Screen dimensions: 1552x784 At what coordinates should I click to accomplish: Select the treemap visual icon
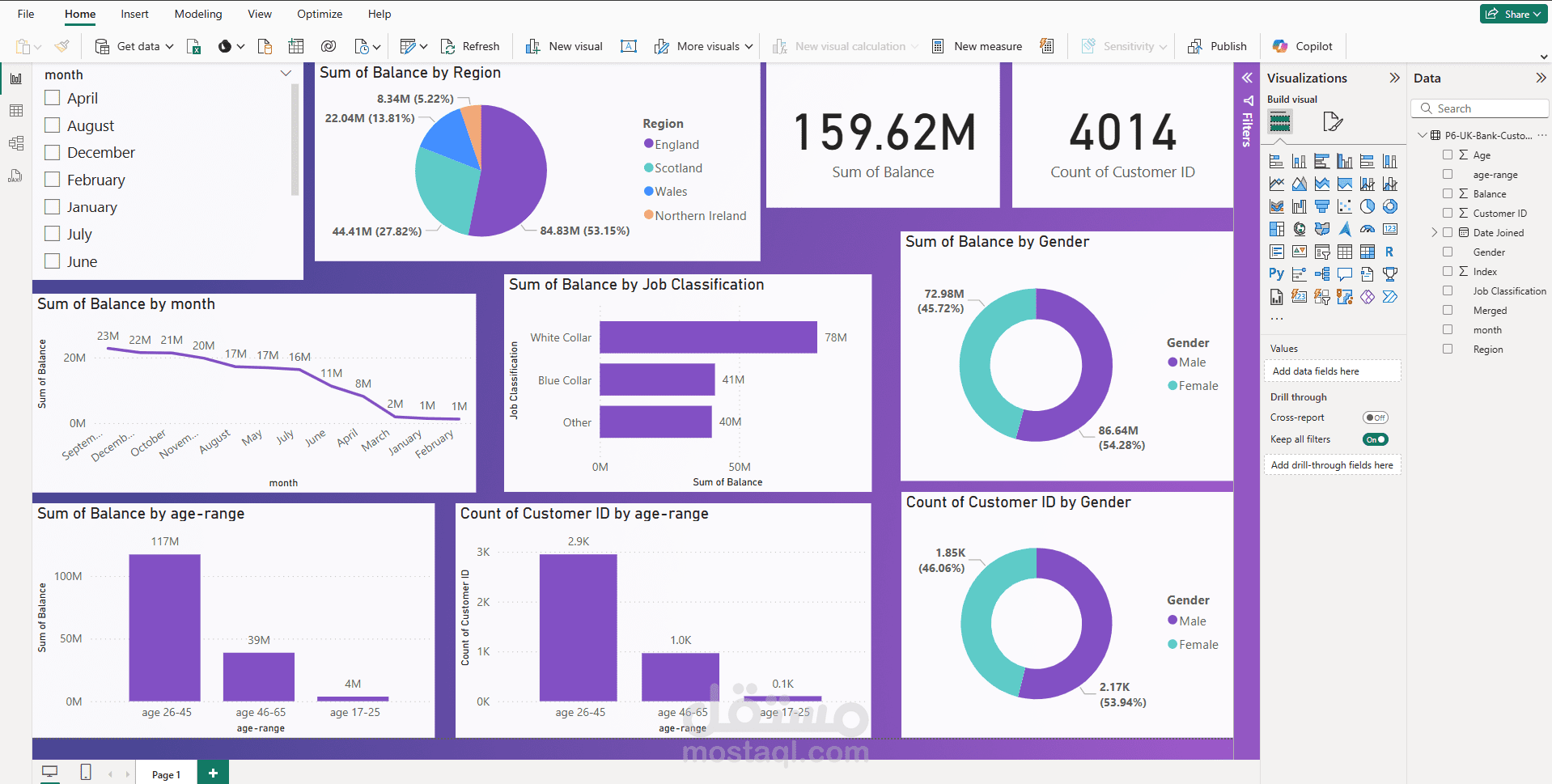coord(1277,229)
